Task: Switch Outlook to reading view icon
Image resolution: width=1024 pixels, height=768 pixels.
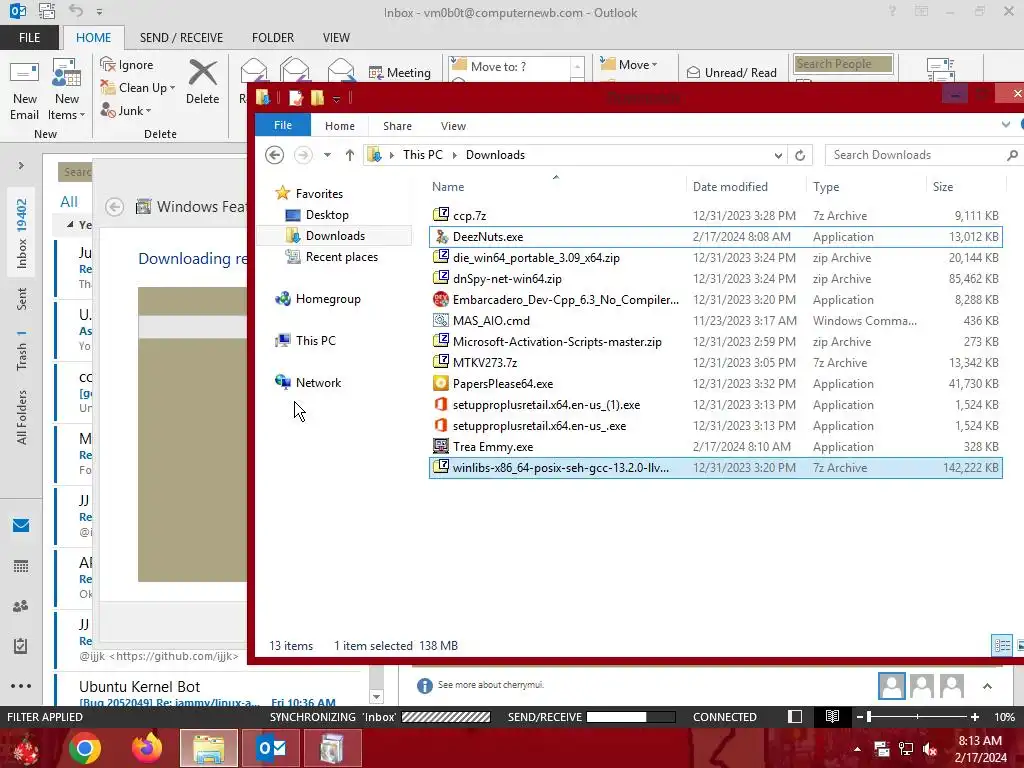Action: pyautogui.click(x=832, y=716)
